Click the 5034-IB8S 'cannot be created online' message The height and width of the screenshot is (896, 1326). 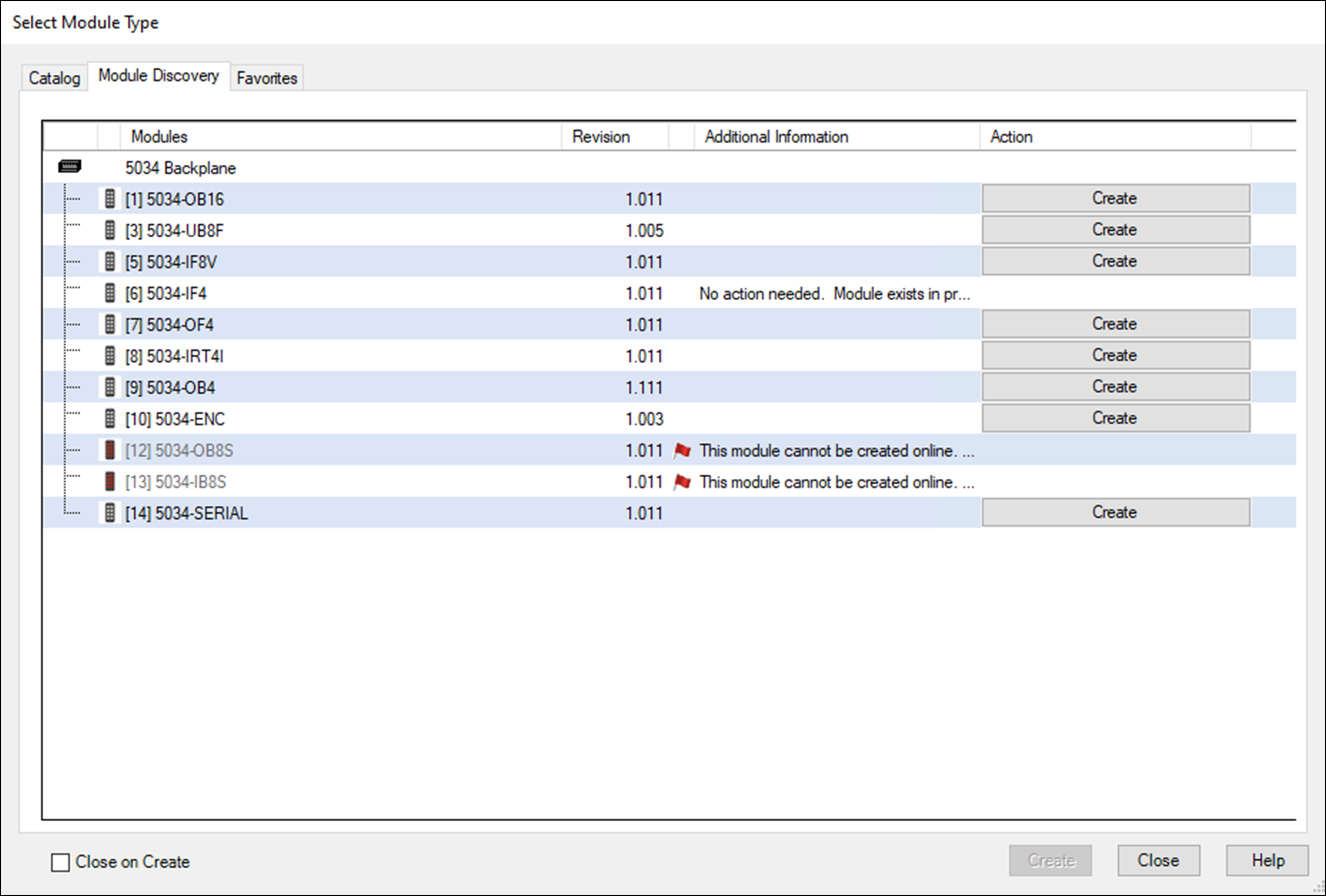point(836,482)
